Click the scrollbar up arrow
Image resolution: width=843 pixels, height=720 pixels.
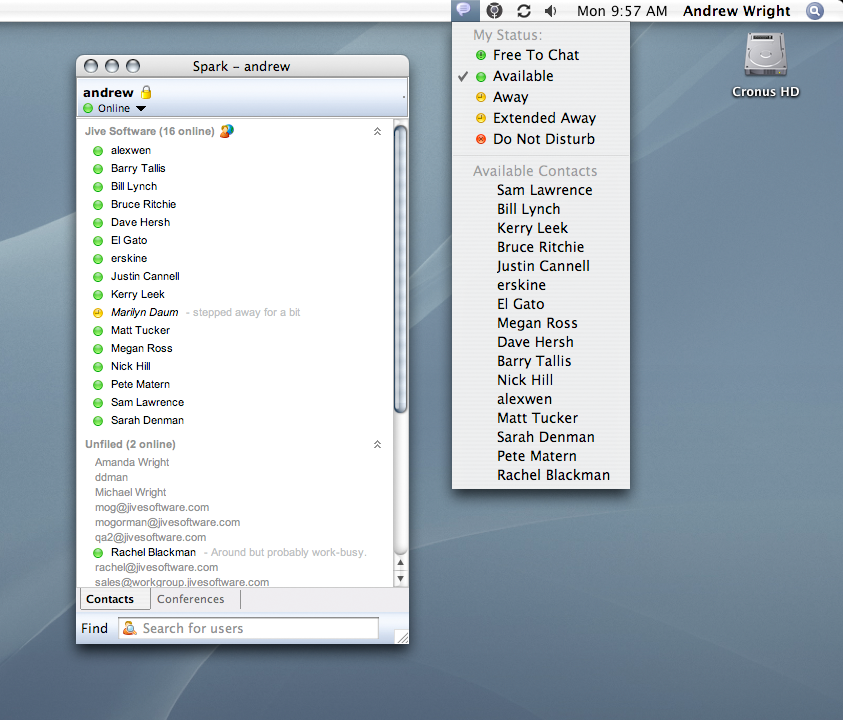(x=401, y=563)
